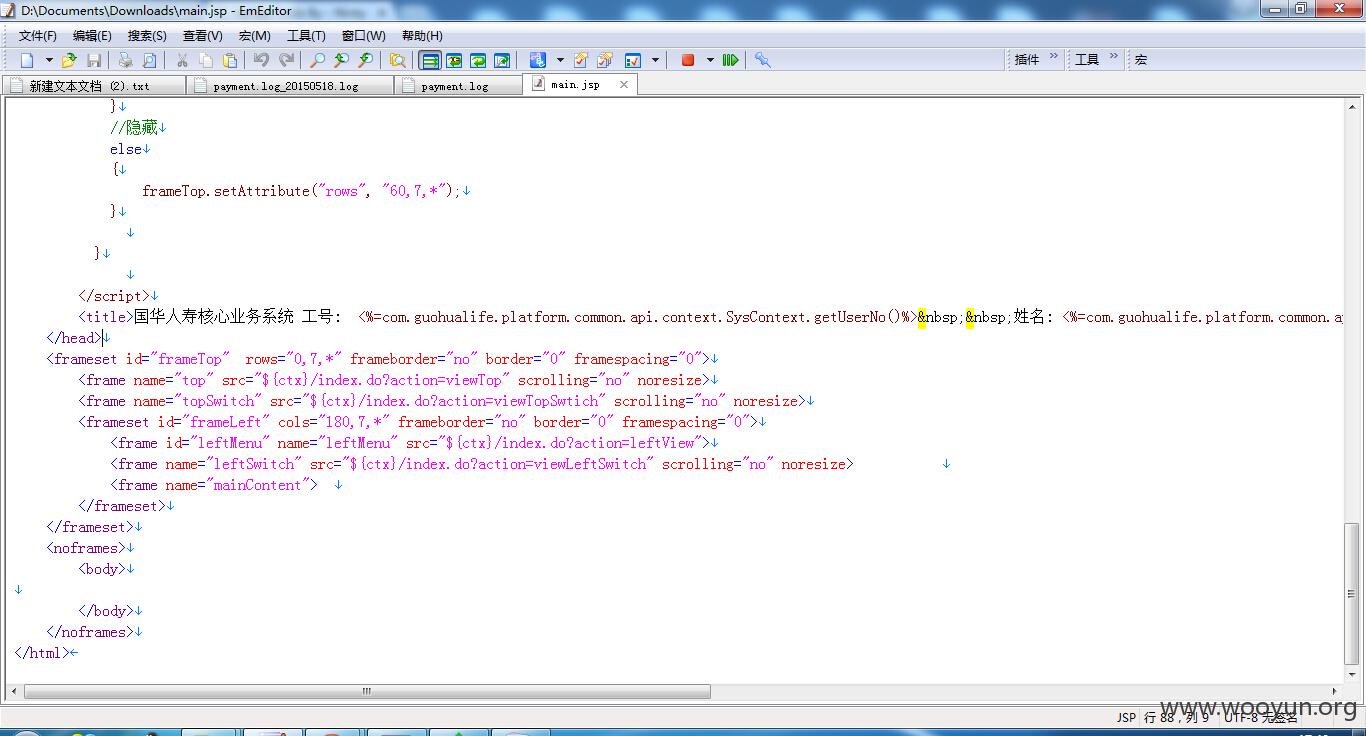The image size is (1366, 736).
Task: Expand the 工具 toolbar chevron
Action: [1112, 58]
